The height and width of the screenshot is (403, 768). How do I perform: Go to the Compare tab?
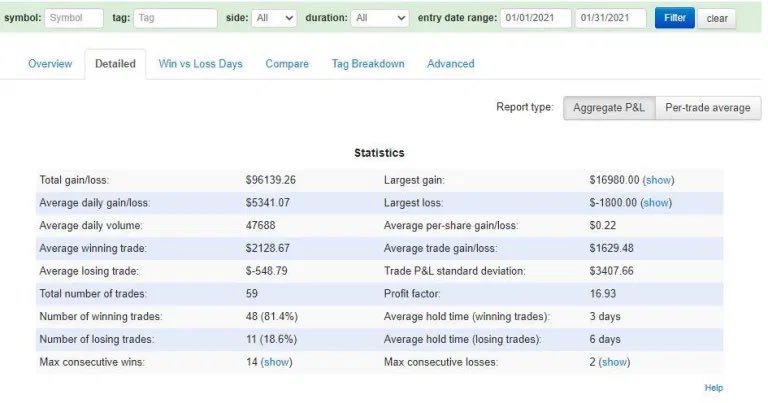click(x=287, y=64)
